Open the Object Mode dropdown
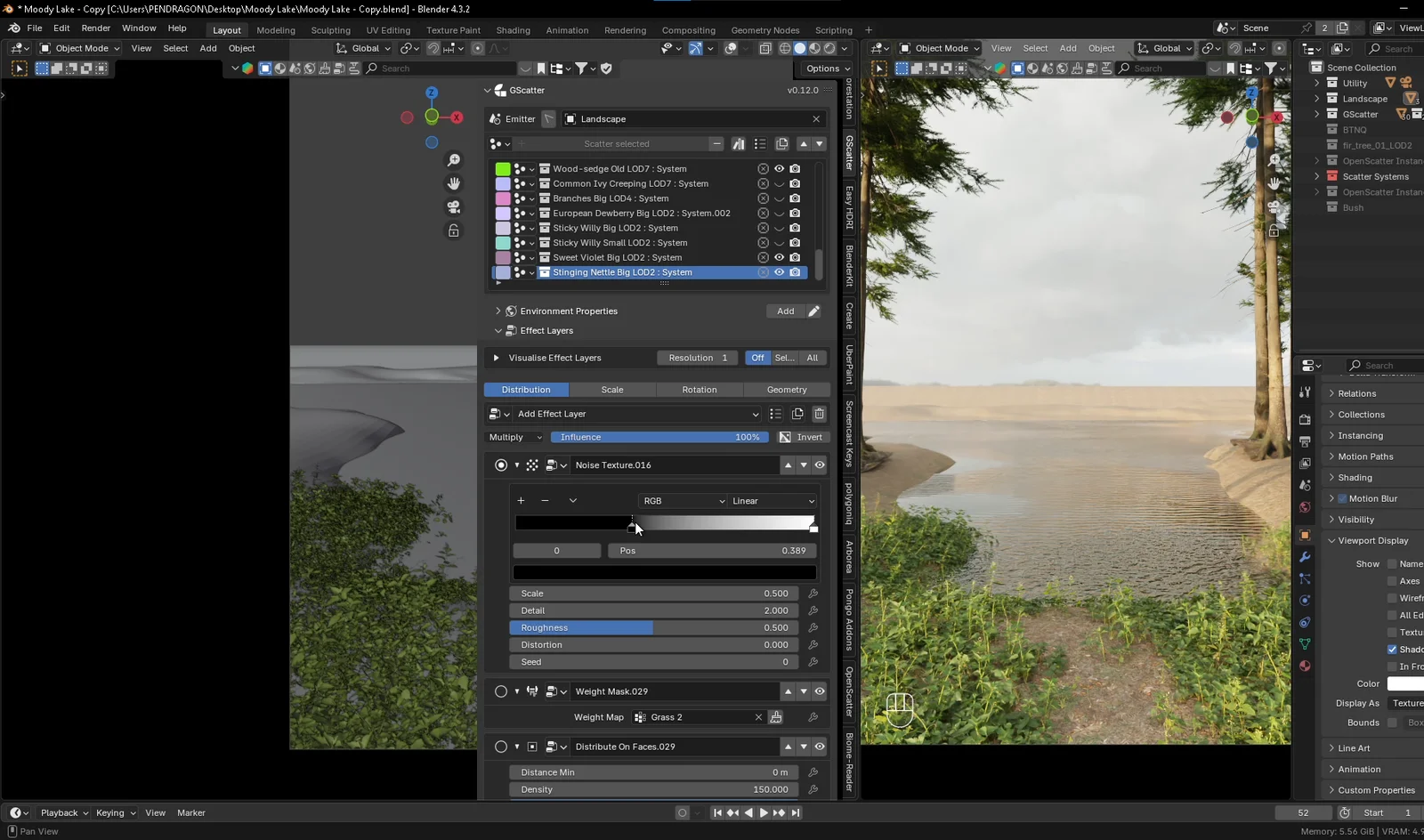This screenshot has width=1424, height=840. click(x=78, y=48)
